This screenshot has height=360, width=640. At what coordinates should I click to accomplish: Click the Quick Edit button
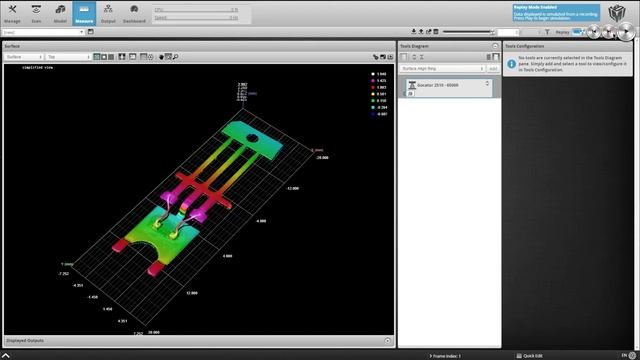click(529, 356)
